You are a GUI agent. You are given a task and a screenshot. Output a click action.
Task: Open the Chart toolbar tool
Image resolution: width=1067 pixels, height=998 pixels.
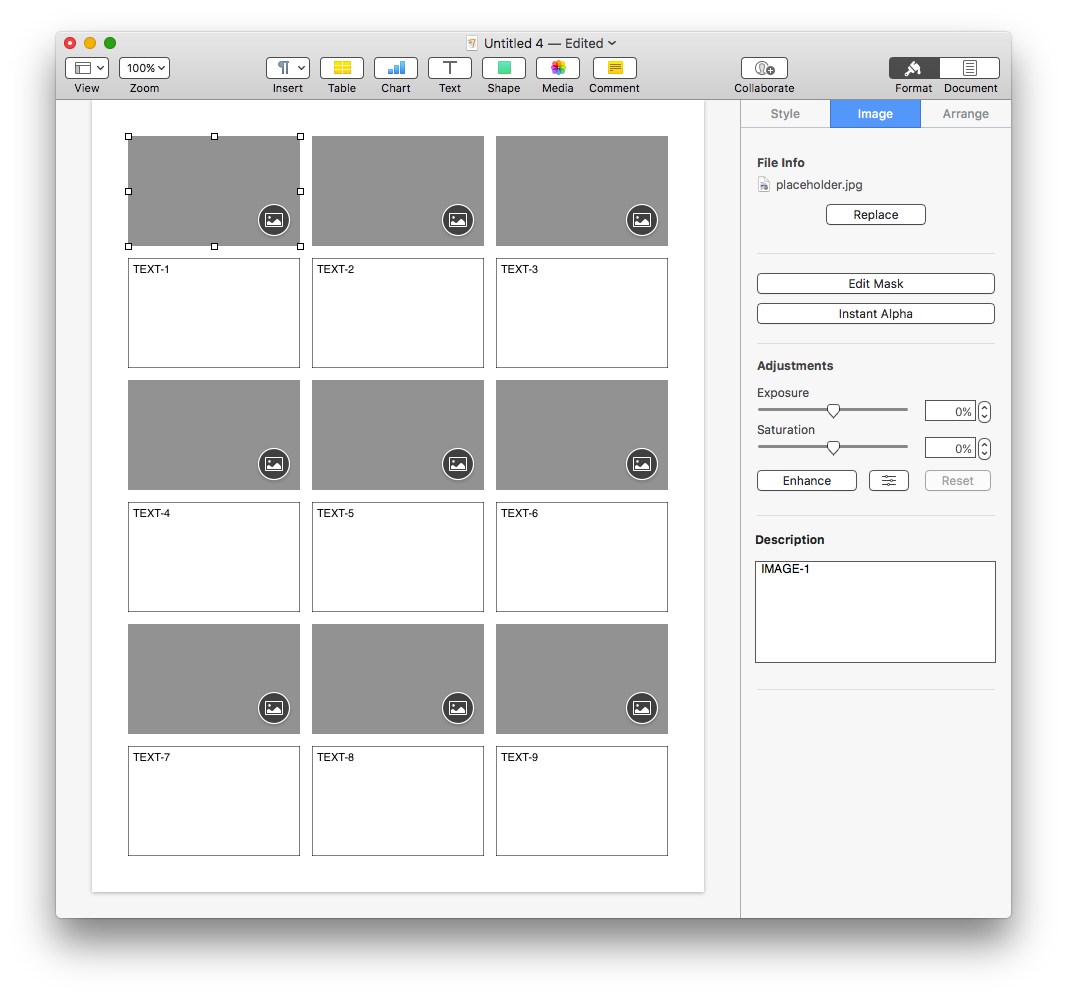pyautogui.click(x=395, y=68)
